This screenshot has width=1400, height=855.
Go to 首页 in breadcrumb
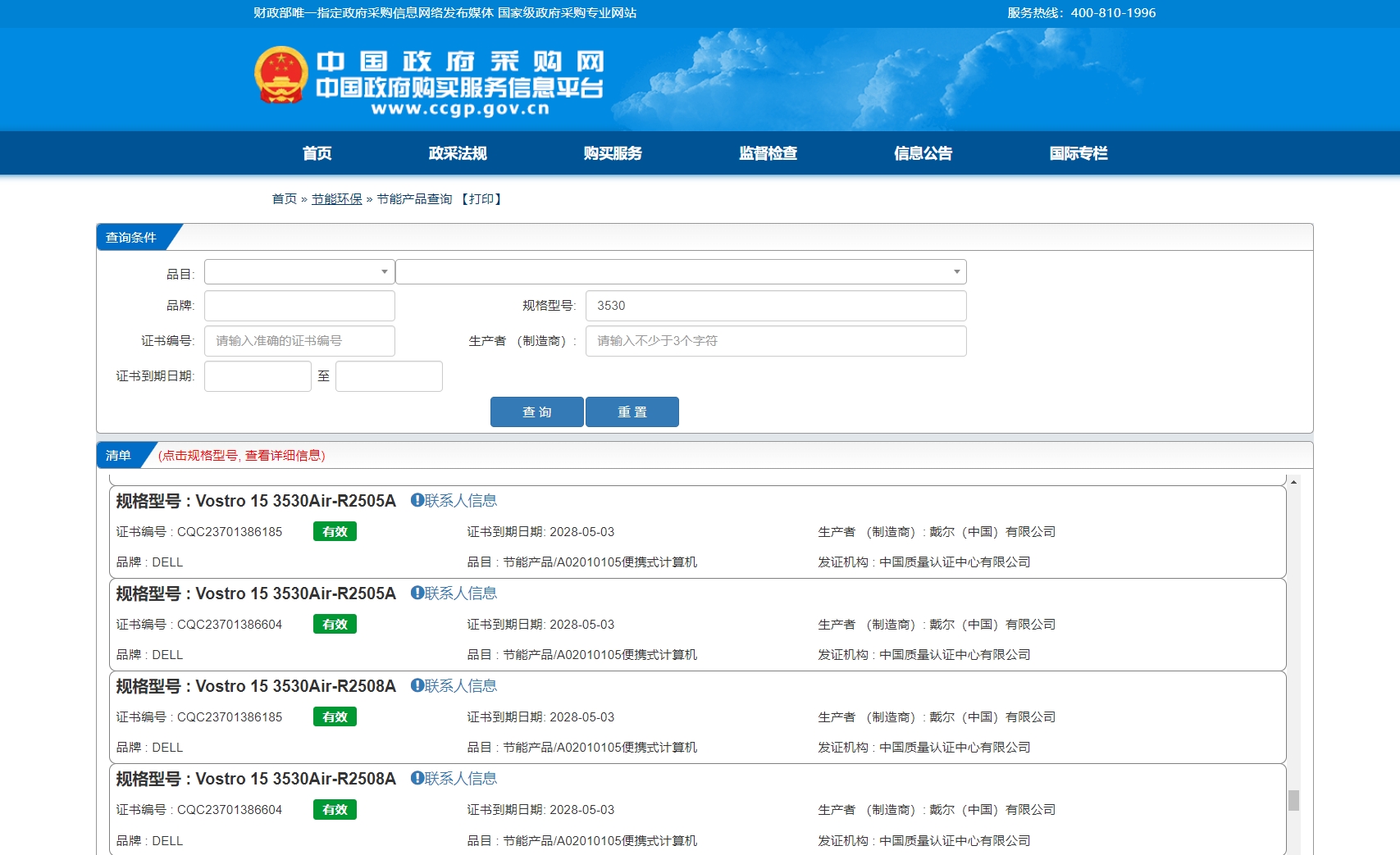pos(285,199)
